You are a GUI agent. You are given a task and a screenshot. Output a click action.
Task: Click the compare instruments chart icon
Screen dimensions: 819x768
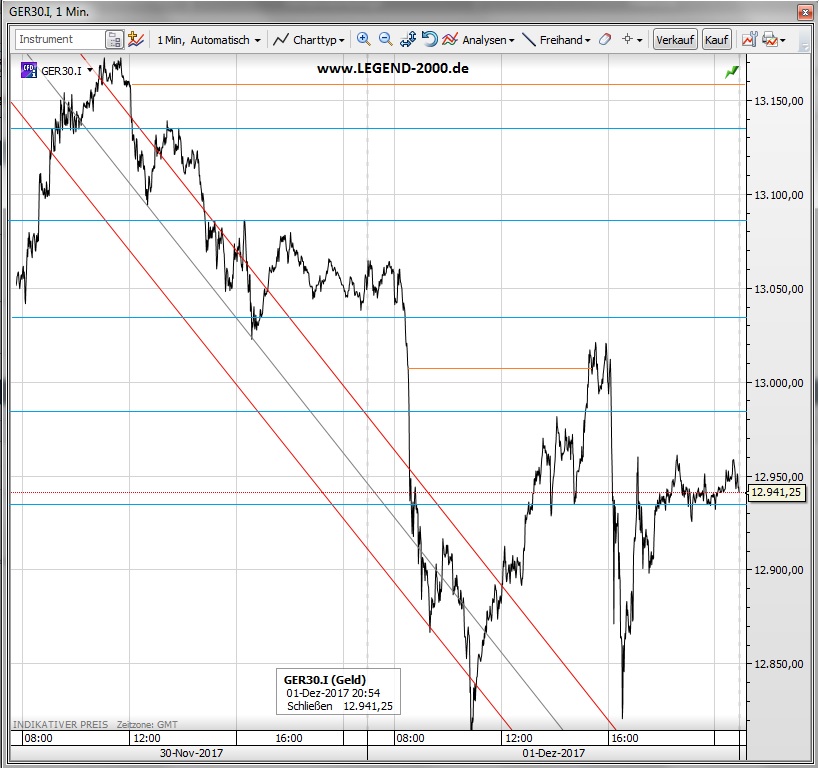(x=138, y=40)
